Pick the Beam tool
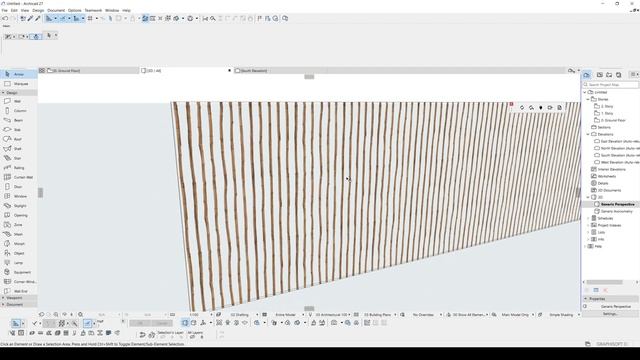This screenshot has height=360, width=640. 19,120
